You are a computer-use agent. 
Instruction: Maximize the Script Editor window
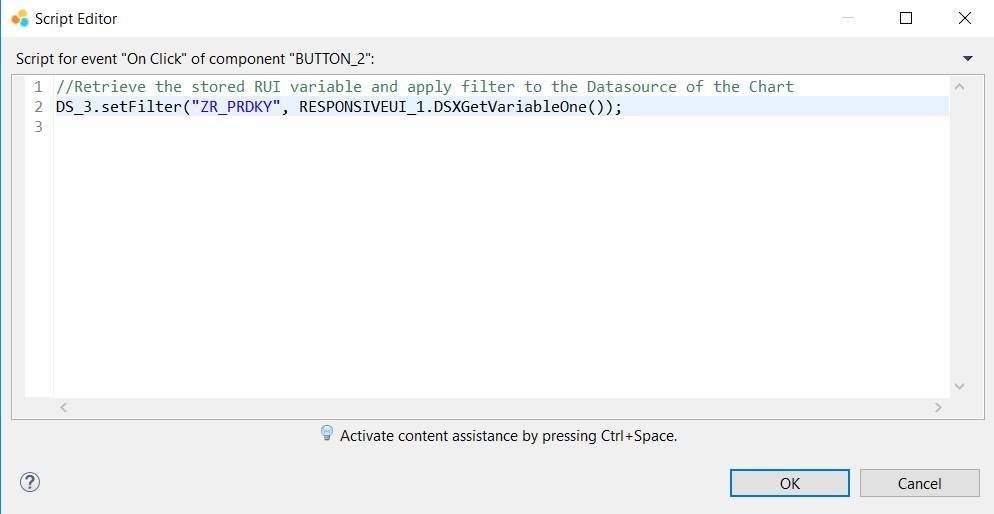point(906,18)
